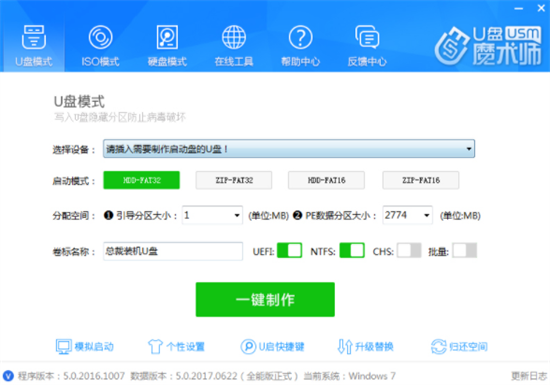Screen dimensions: 550x385
Task: Turn off the NTFS toggle
Action: (x=352, y=251)
